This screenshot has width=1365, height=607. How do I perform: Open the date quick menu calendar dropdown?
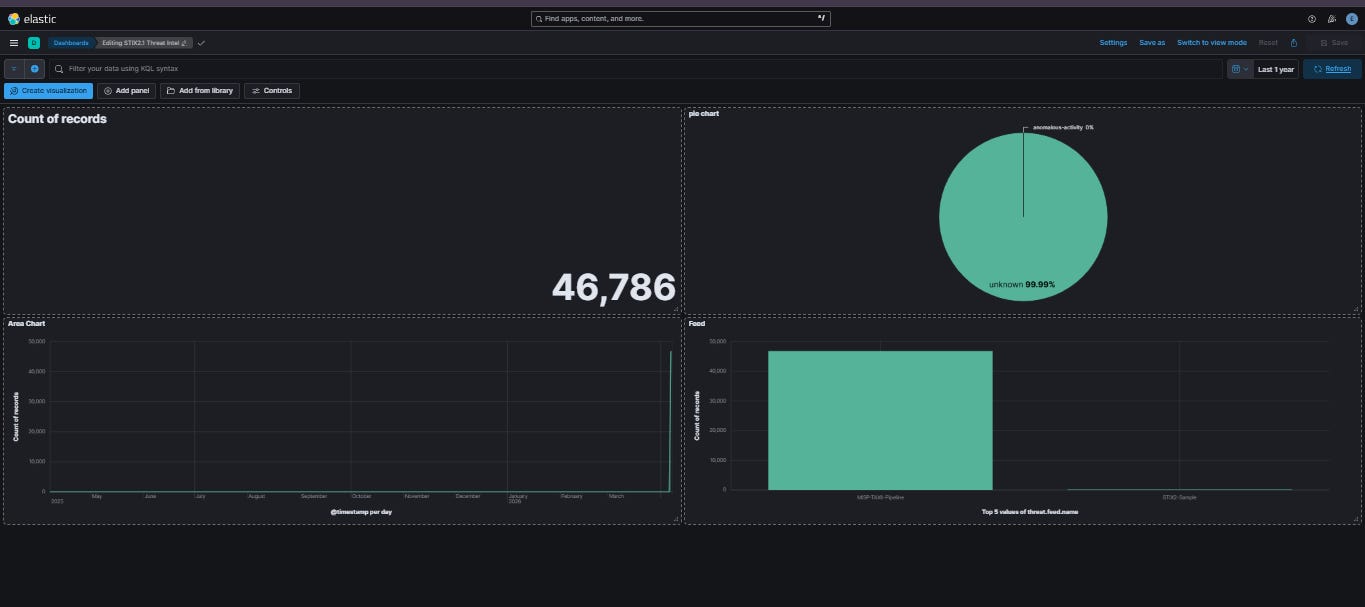[x=1240, y=69]
